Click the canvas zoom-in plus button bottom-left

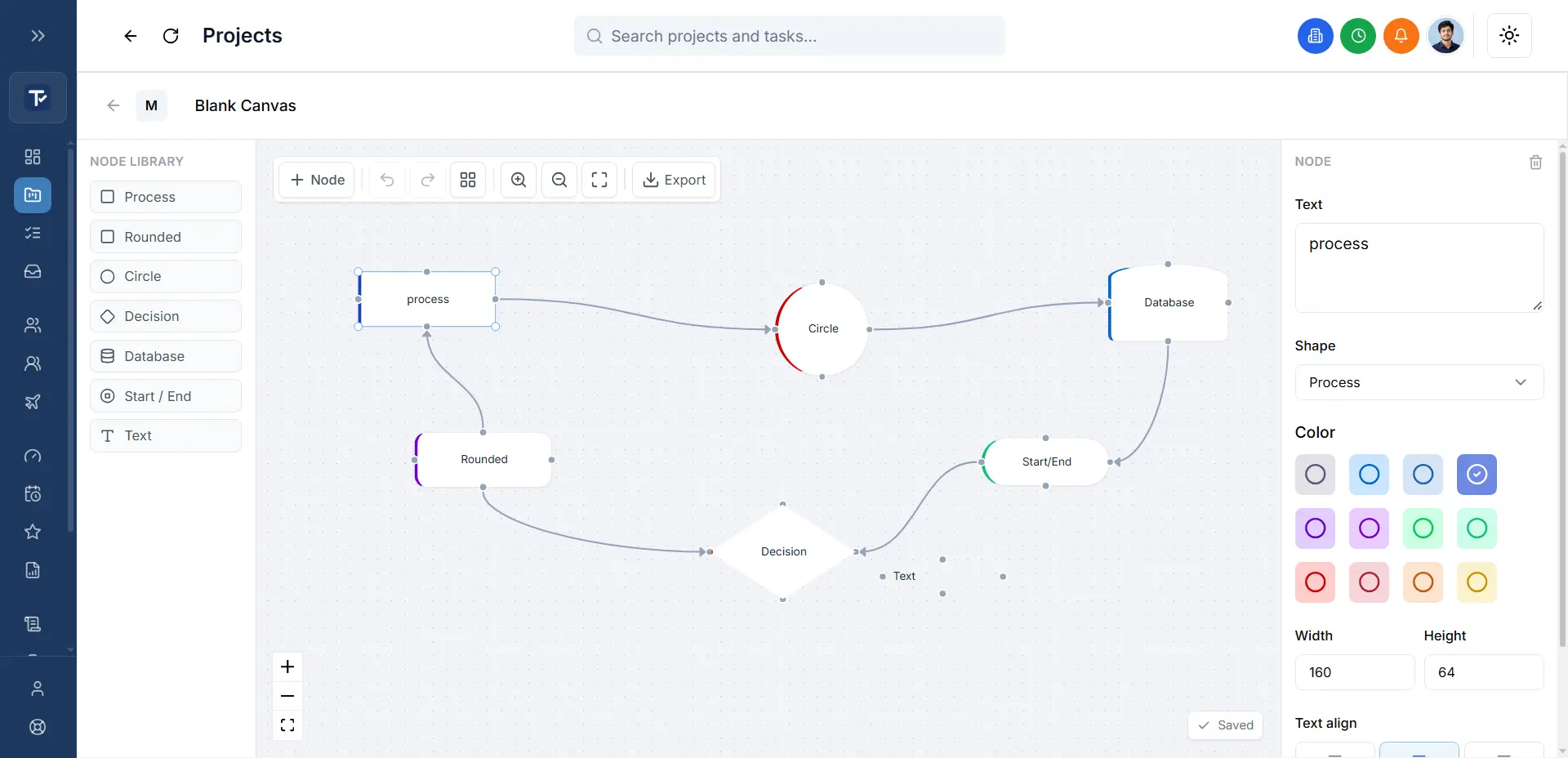[287, 667]
